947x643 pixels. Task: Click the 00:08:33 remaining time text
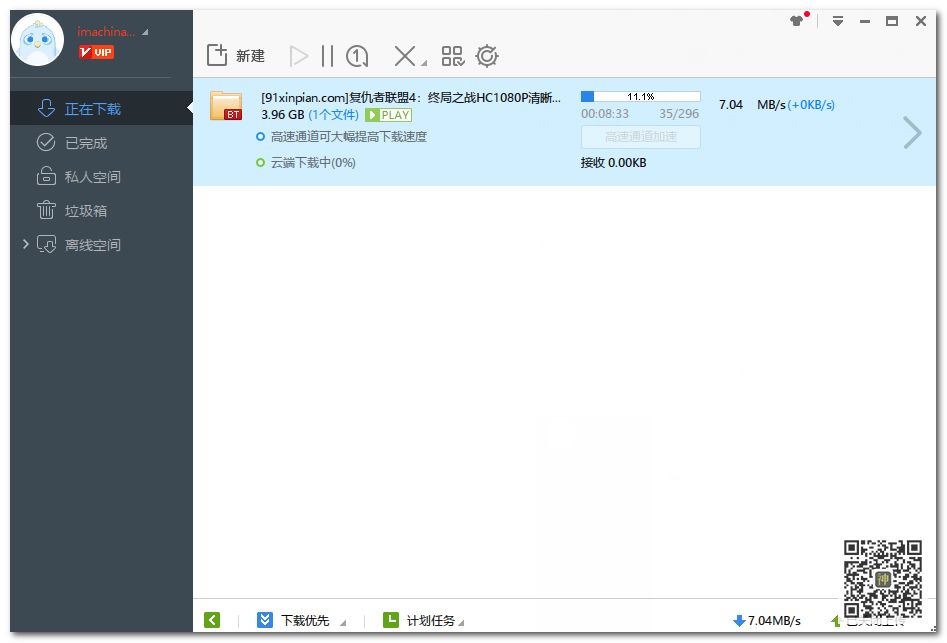click(605, 114)
